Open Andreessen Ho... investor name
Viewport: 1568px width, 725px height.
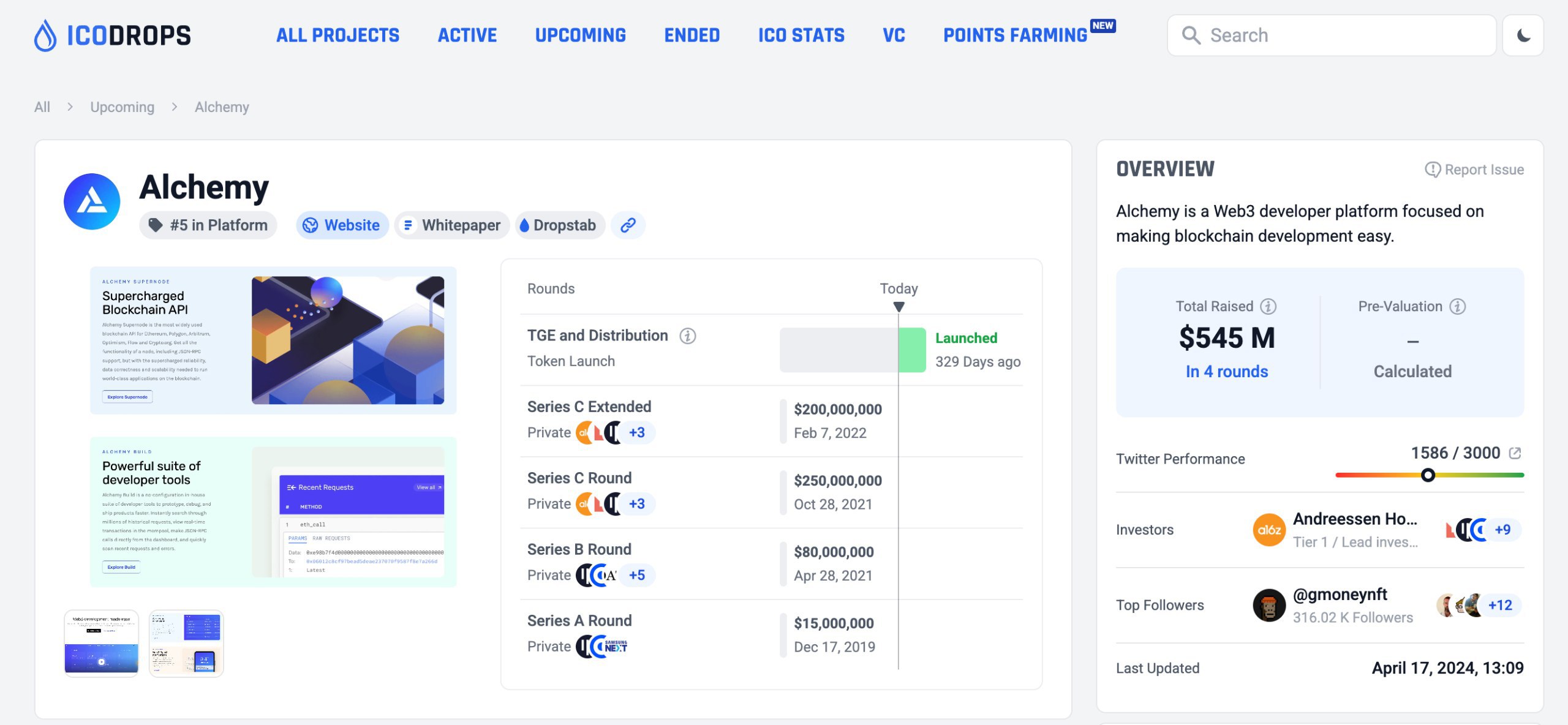tap(1355, 519)
